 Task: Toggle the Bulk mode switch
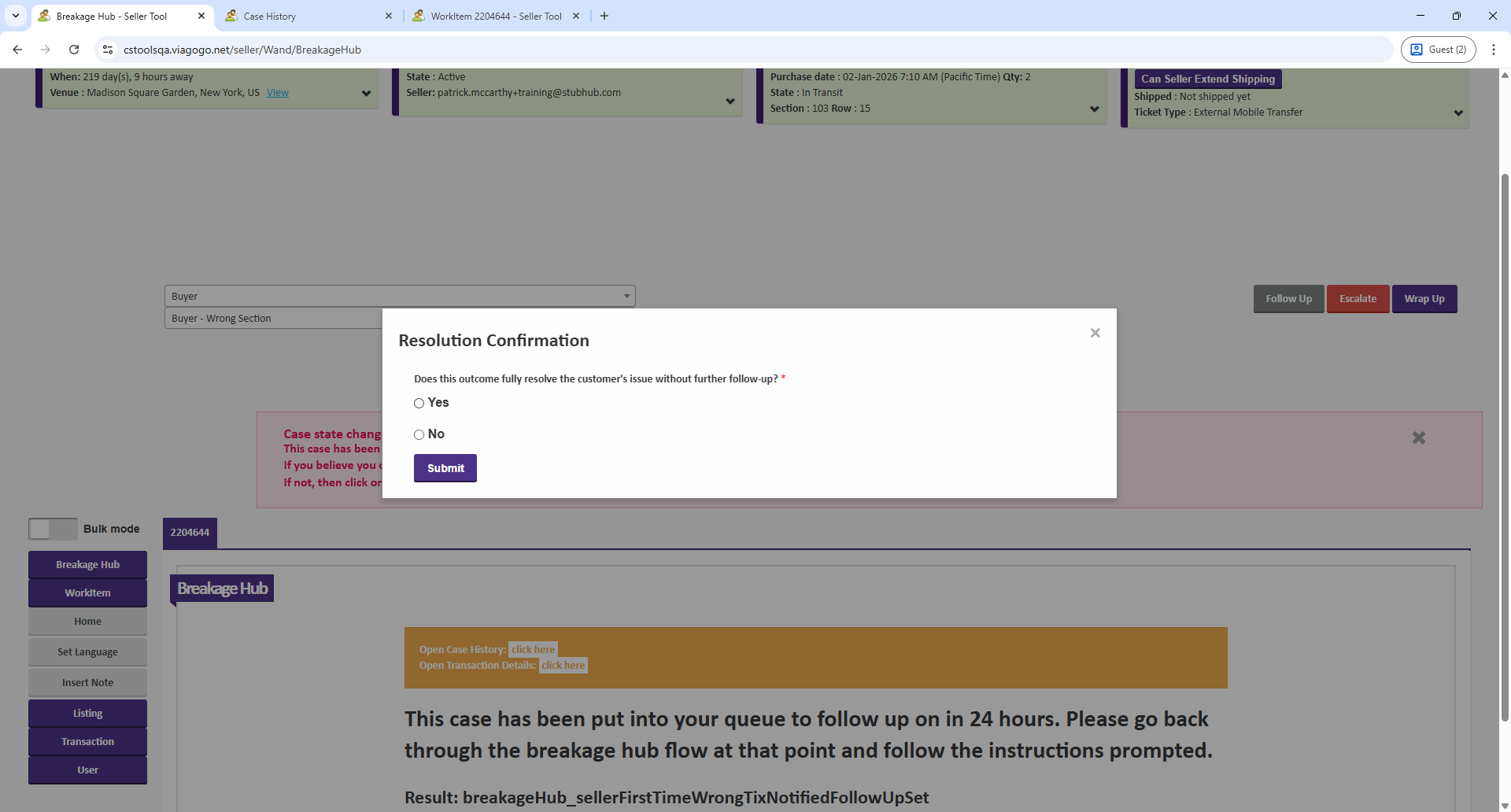(53, 529)
